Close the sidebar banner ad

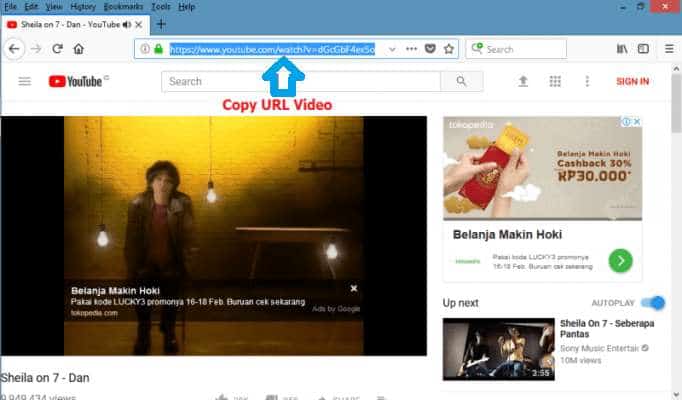[637, 122]
